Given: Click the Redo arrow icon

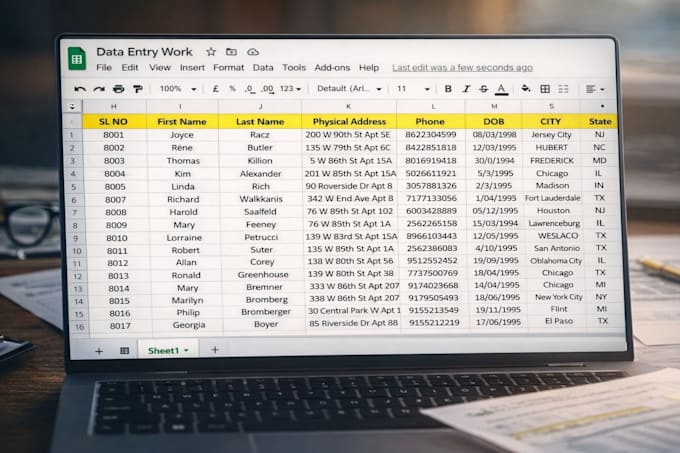Looking at the screenshot, I should coord(99,89).
